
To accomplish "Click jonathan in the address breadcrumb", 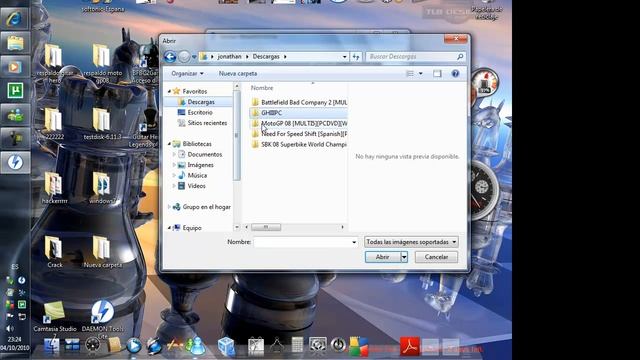I will pos(229,57).
